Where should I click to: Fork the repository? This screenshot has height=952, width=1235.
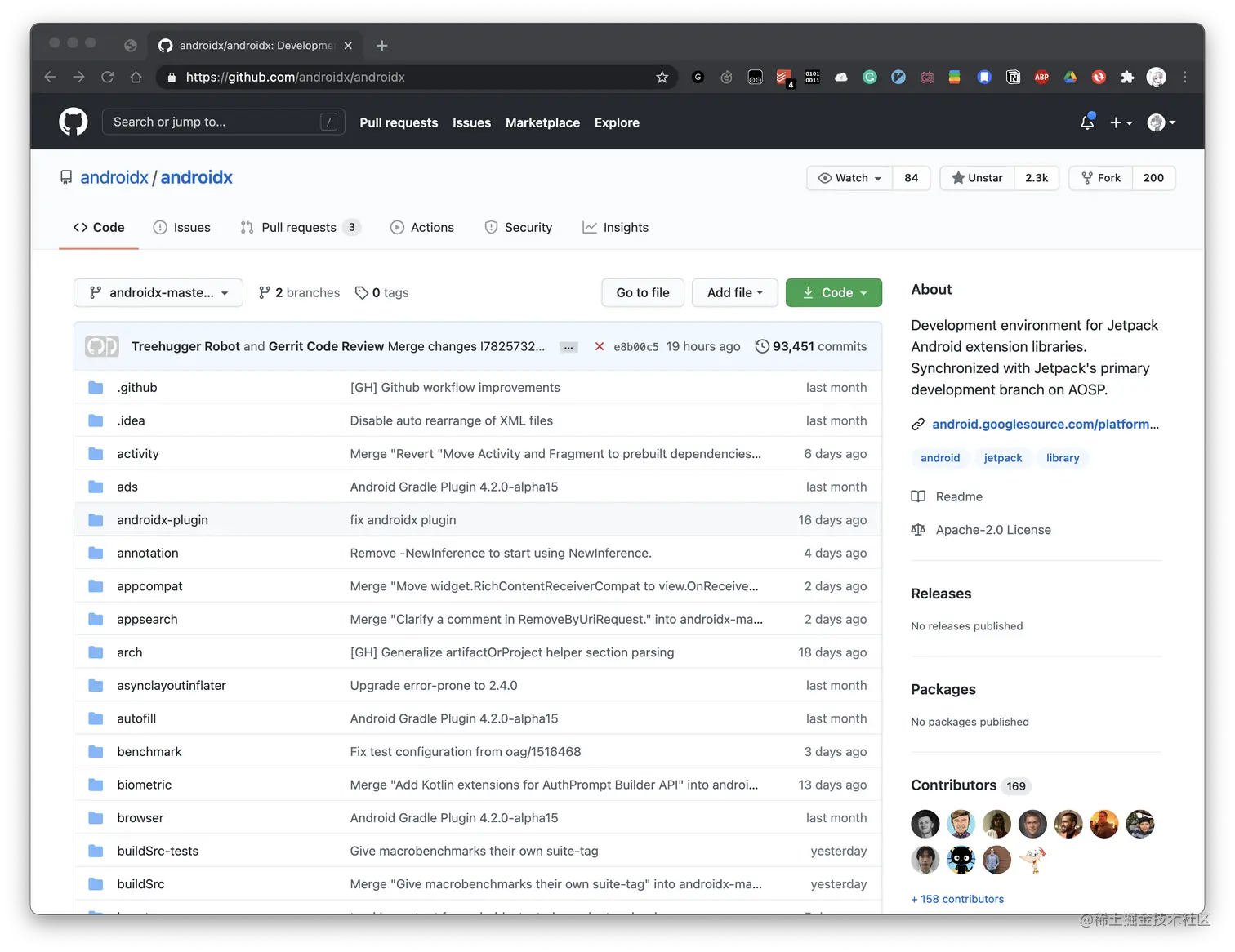[1101, 178]
